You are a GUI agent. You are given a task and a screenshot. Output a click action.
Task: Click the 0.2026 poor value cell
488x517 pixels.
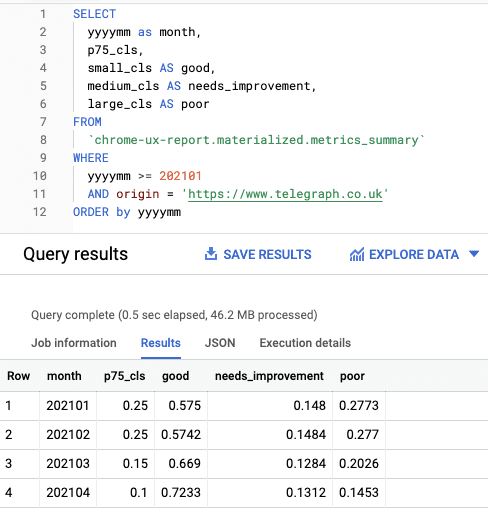pyautogui.click(x=359, y=464)
